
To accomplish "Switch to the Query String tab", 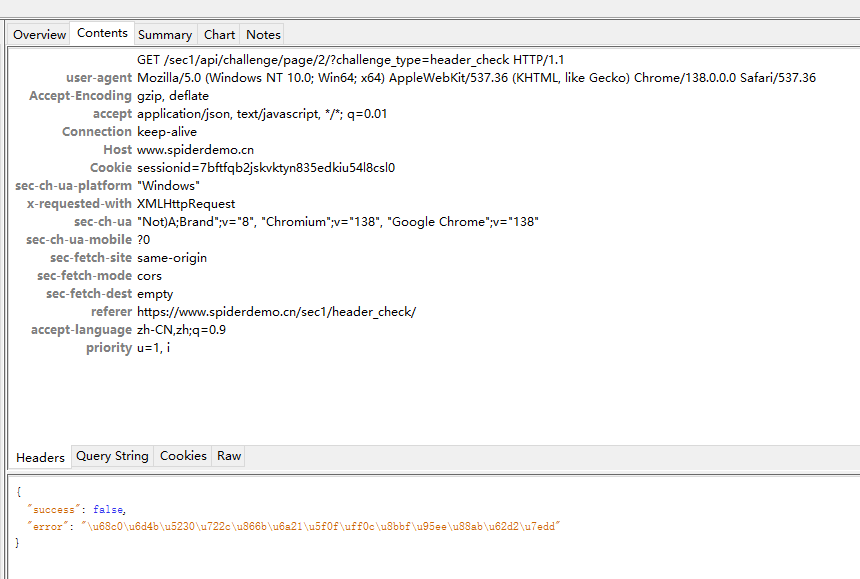I will pos(112,456).
